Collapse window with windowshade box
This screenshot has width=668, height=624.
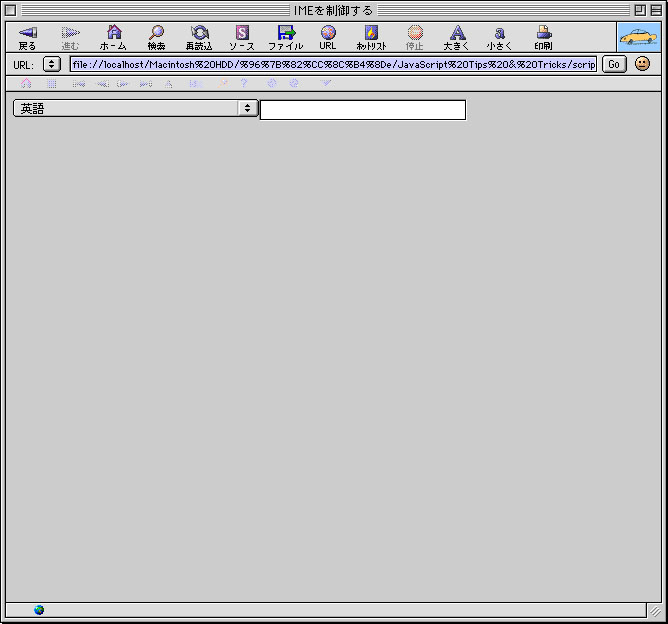(656, 10)
